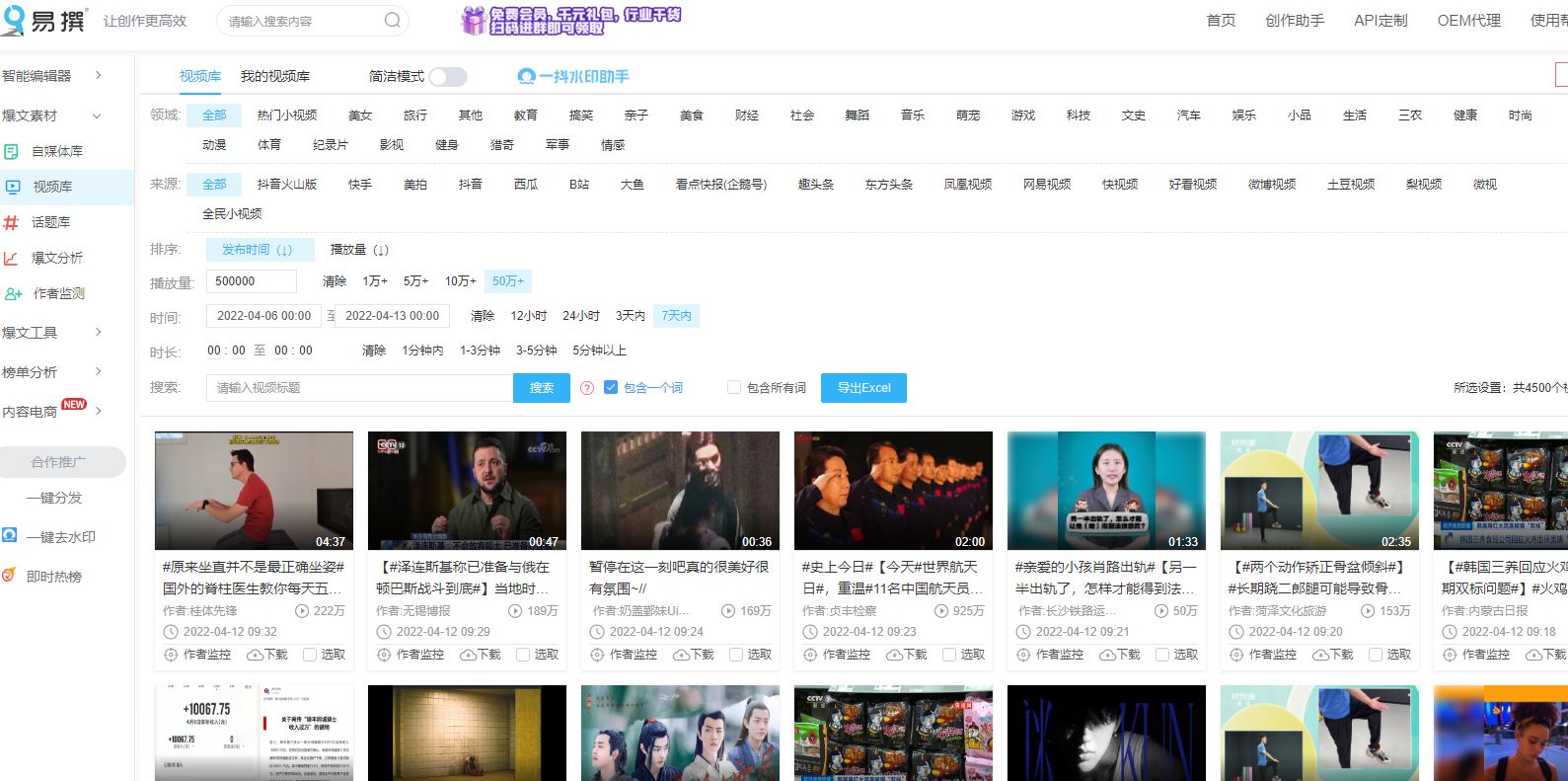Click clock icon beside 2022-04-12 09:23
Viewport: 1568px width, 781px height.
(810, 632)
